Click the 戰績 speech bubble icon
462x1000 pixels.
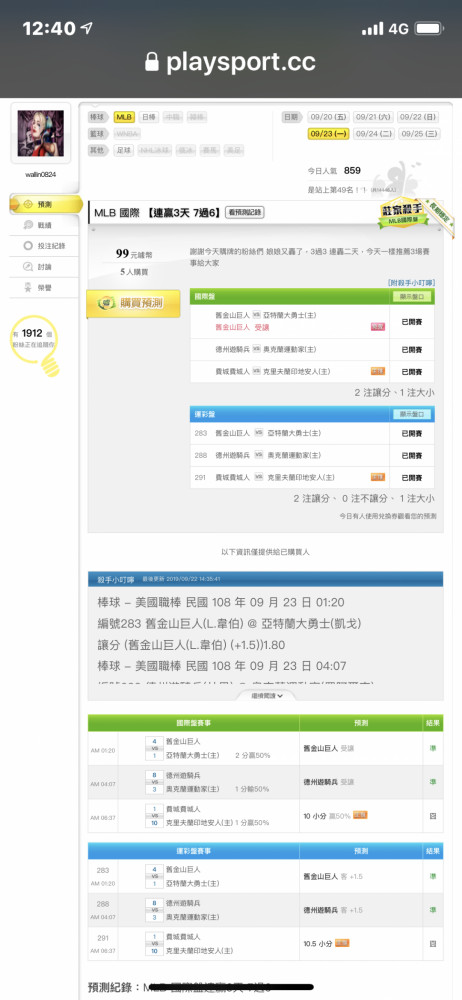27,224
